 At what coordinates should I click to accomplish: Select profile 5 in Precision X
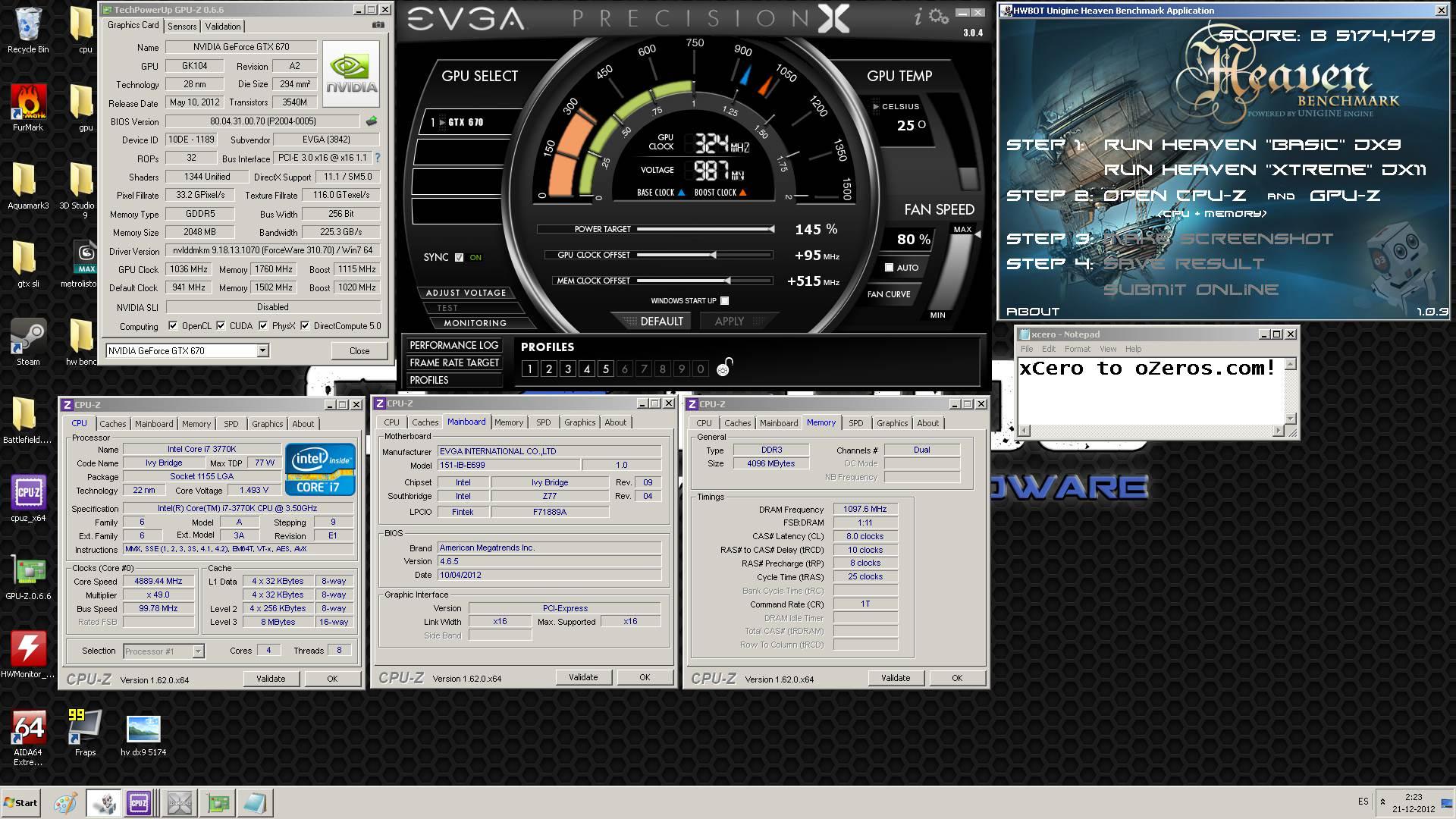tap(605, 369)
